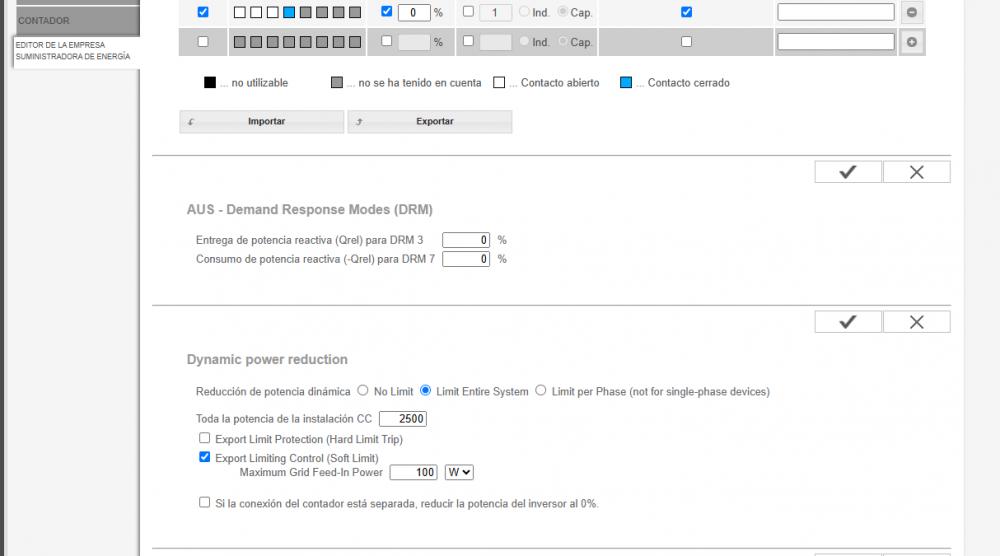Click the text field in second rule row
Screen dimensions: 1000x556
[x=836, y=41]
